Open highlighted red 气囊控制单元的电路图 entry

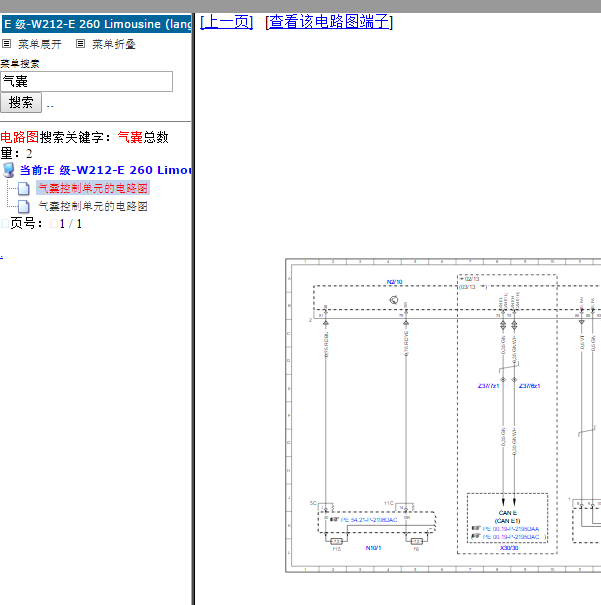click(x=93, y=188)
